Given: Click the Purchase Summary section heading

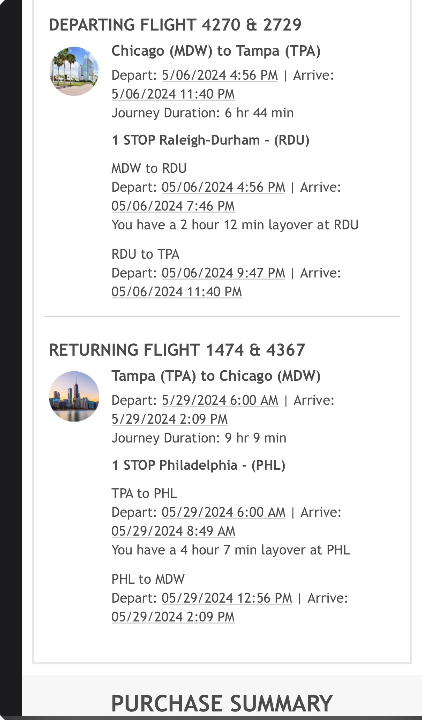Looking at the screenshot, I should [x=222, y=704].
